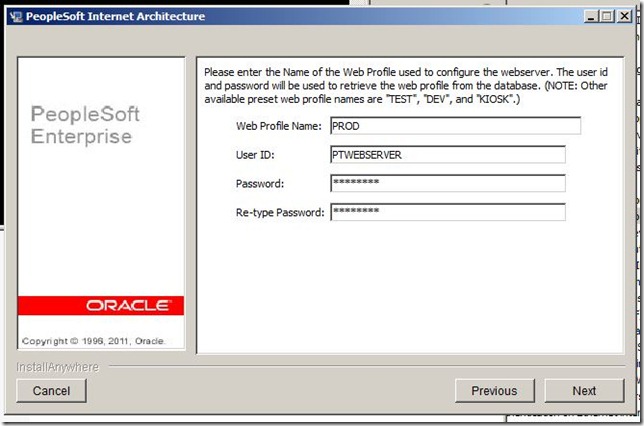Click the User ID label

click(255, 155)
